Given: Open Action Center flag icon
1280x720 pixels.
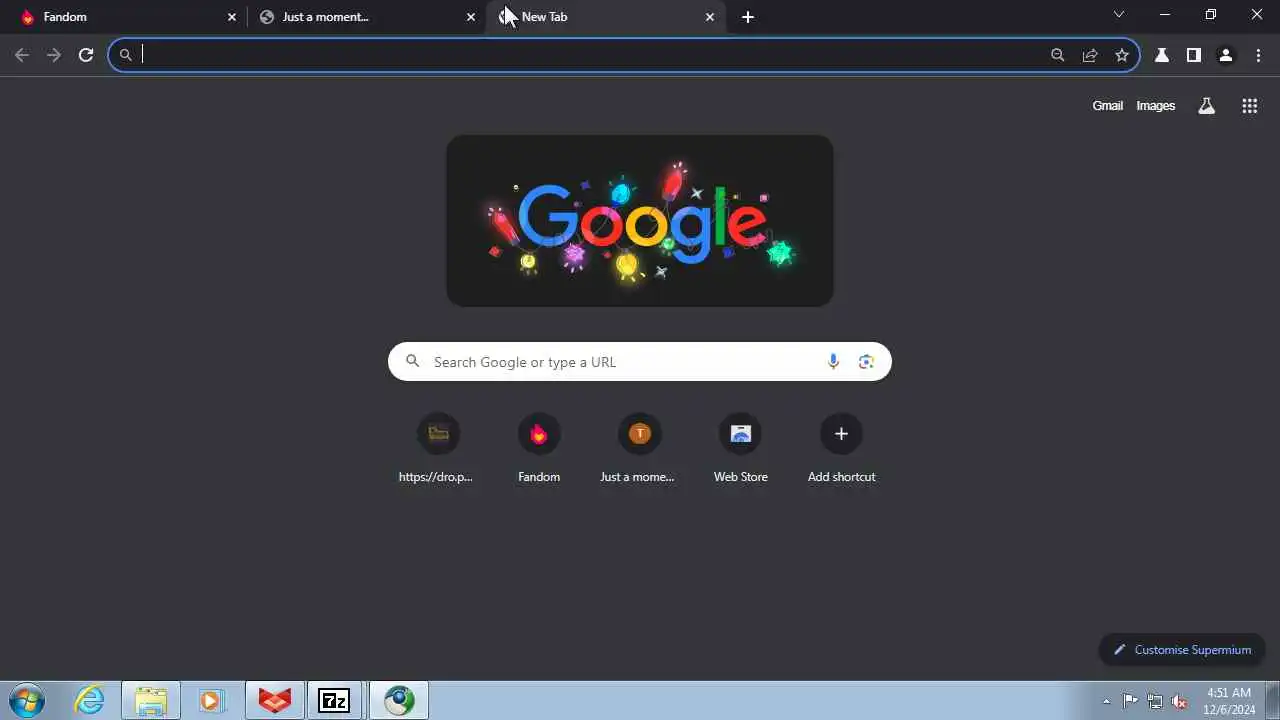Looking at the screenshot, I should (x=1130, y=701).
